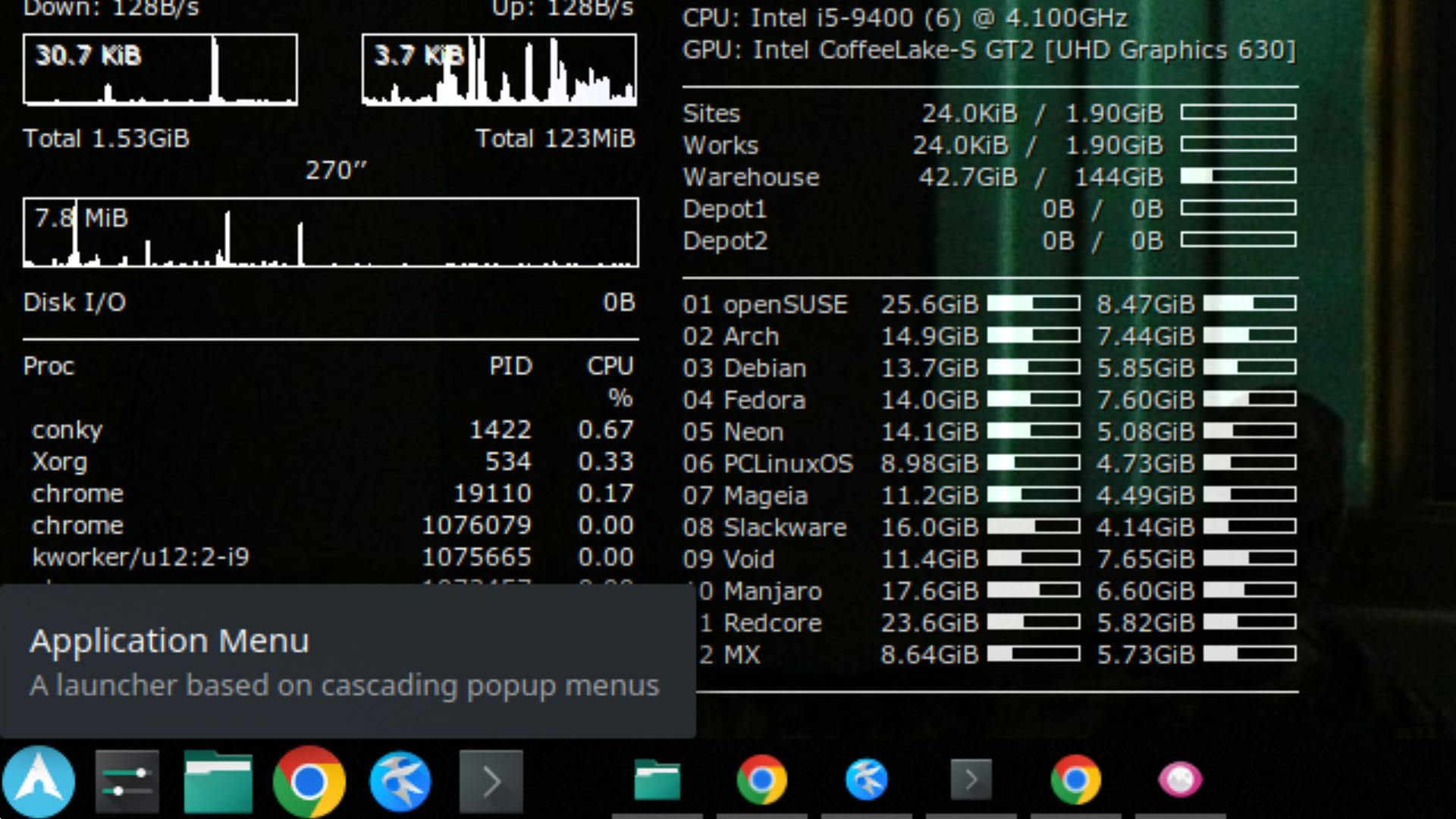Click the '07 Mageia' partition entry

(x=745, y=496)
